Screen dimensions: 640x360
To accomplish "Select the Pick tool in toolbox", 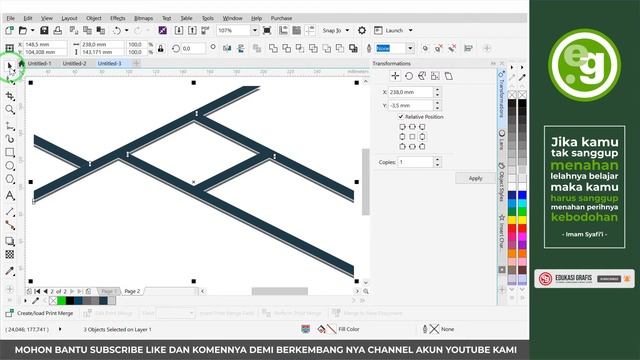I will tap(9, 66).
